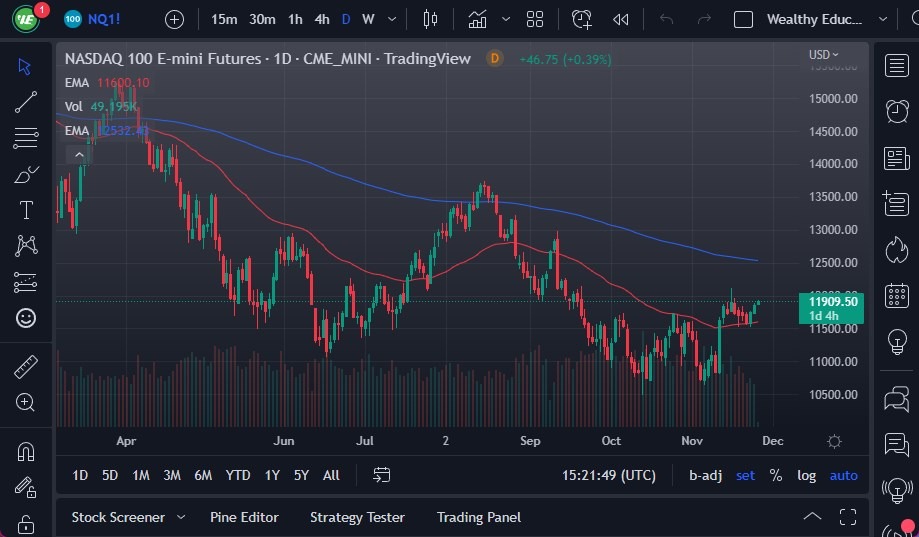Collapse the indicator legend chevron

pyautogui.click(x=78, y=154)
